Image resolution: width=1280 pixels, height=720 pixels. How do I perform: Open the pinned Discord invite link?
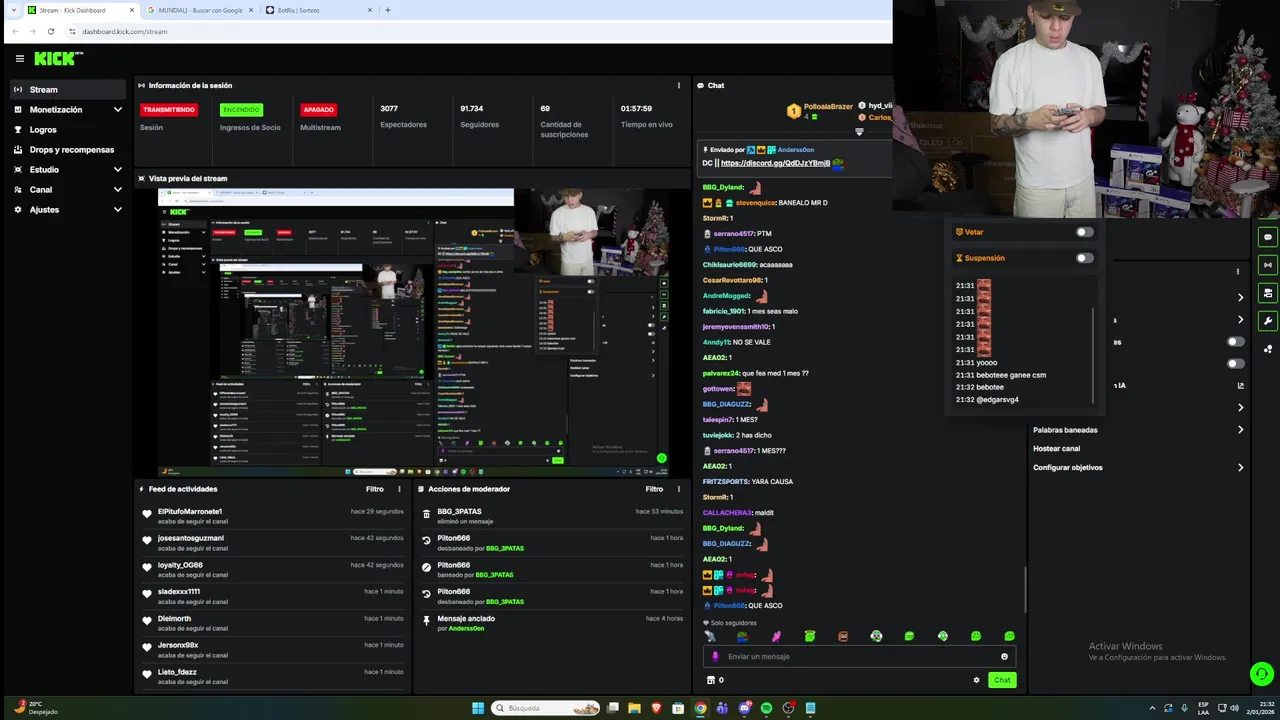[x=775, y=163]
